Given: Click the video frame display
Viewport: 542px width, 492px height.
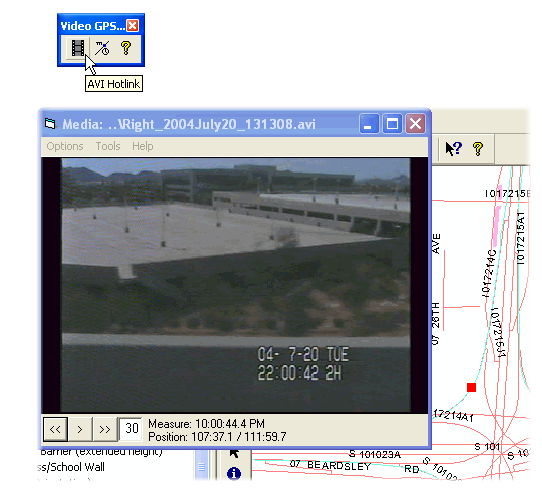Looking at the screenshot, I should pos(236,286).
